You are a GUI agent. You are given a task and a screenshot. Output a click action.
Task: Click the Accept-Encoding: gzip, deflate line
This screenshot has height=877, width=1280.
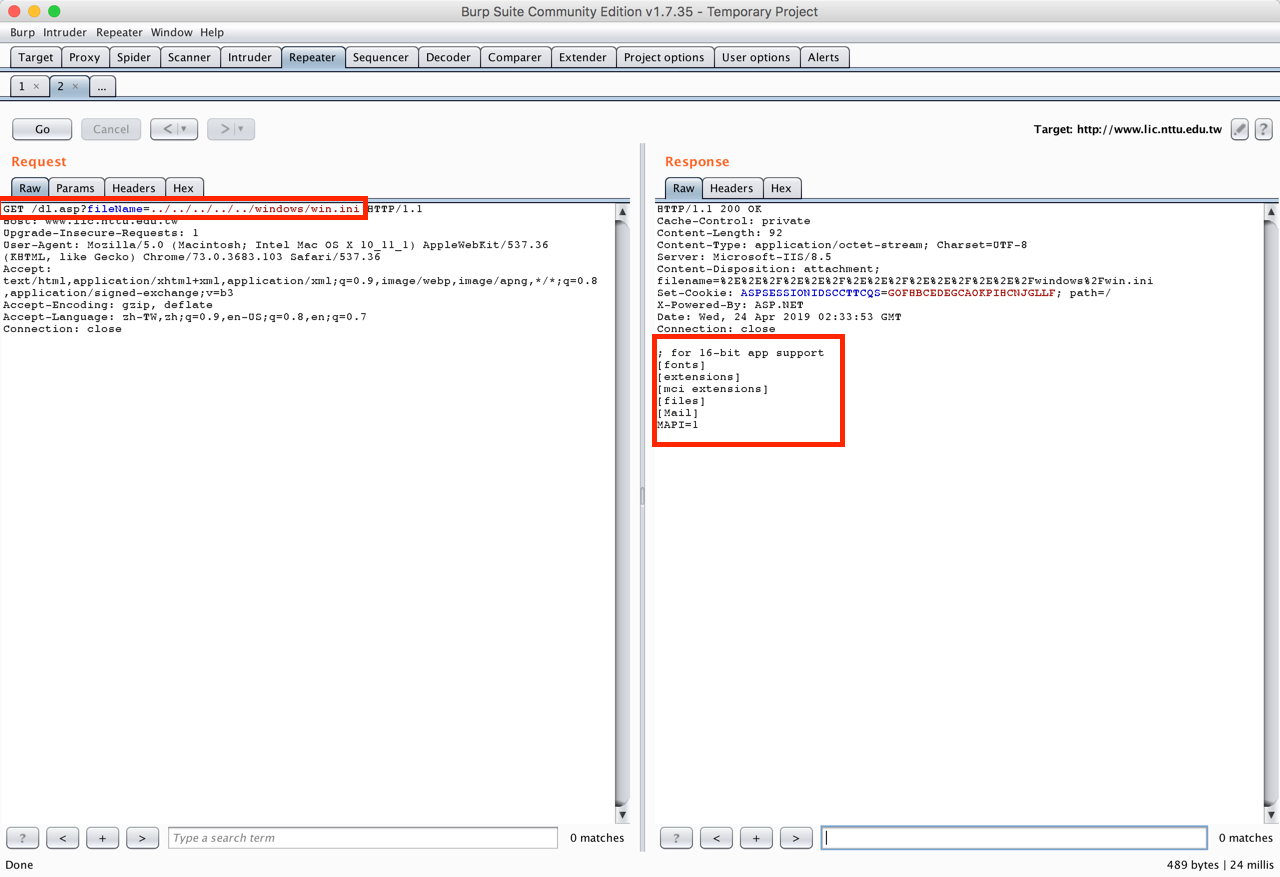tap(108, 305)
